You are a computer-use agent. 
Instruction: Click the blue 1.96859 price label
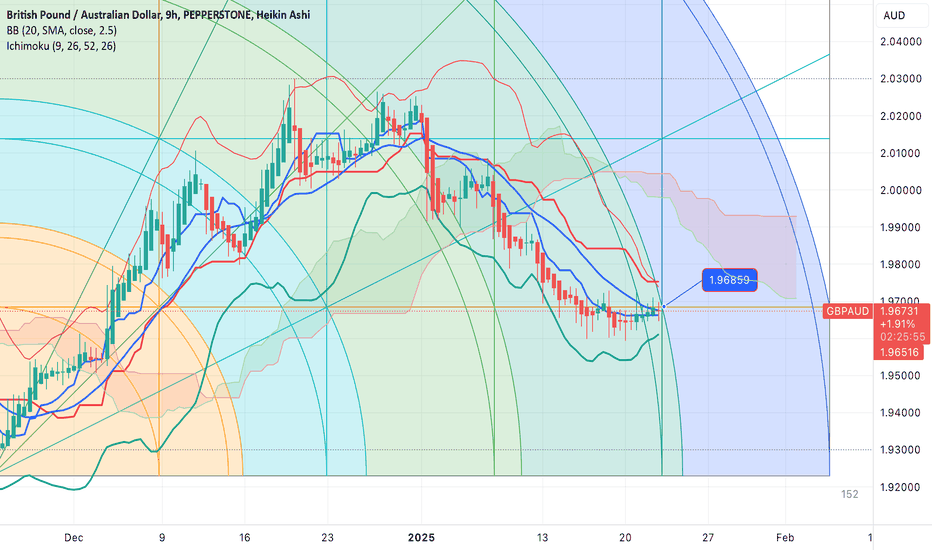coord(729,279)
